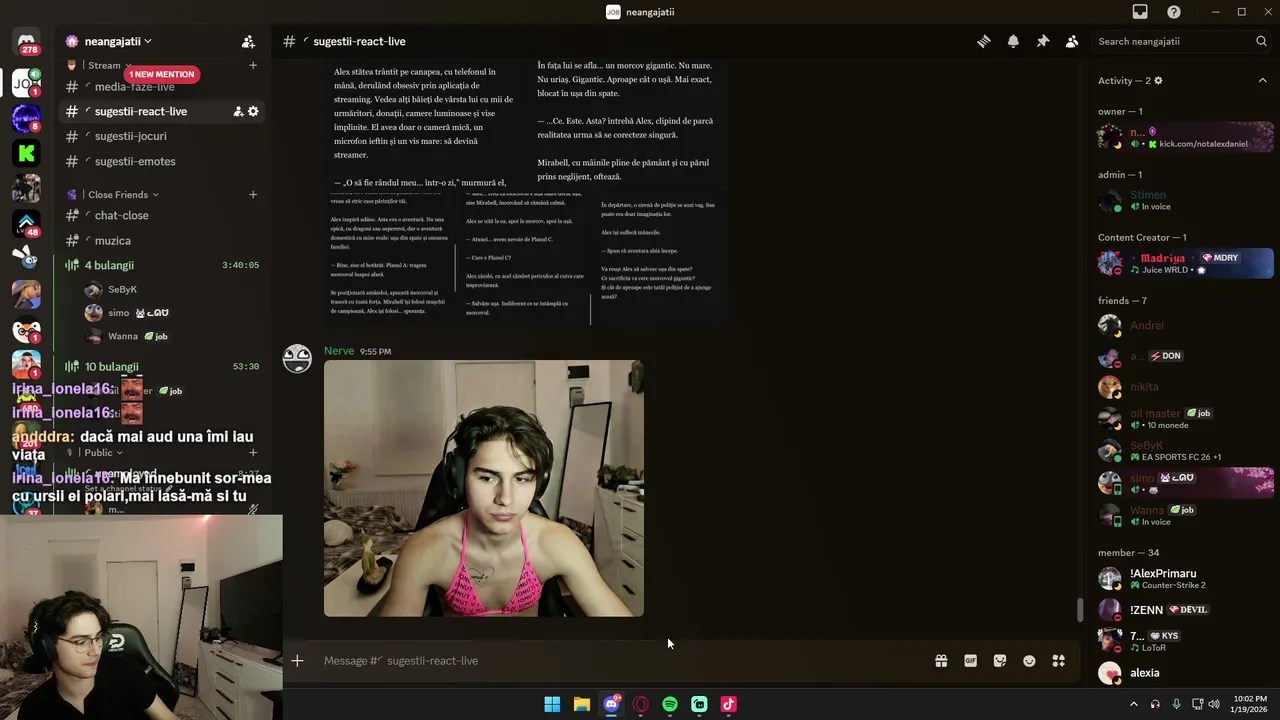Open the sticker picker

pos(1000,661)
